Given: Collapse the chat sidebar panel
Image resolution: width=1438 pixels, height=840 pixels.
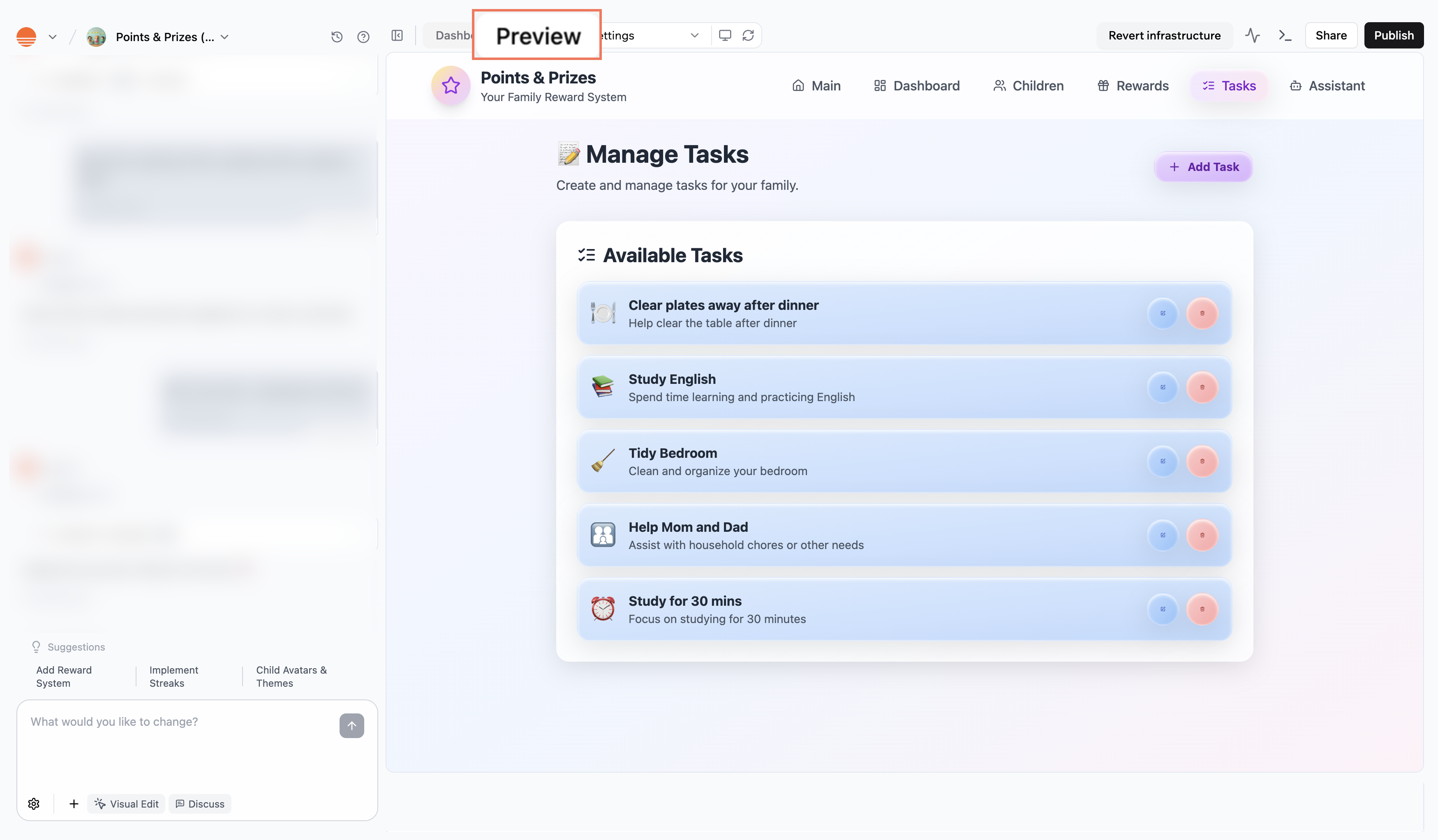Looking at the screenshot, I should (397, 35).
